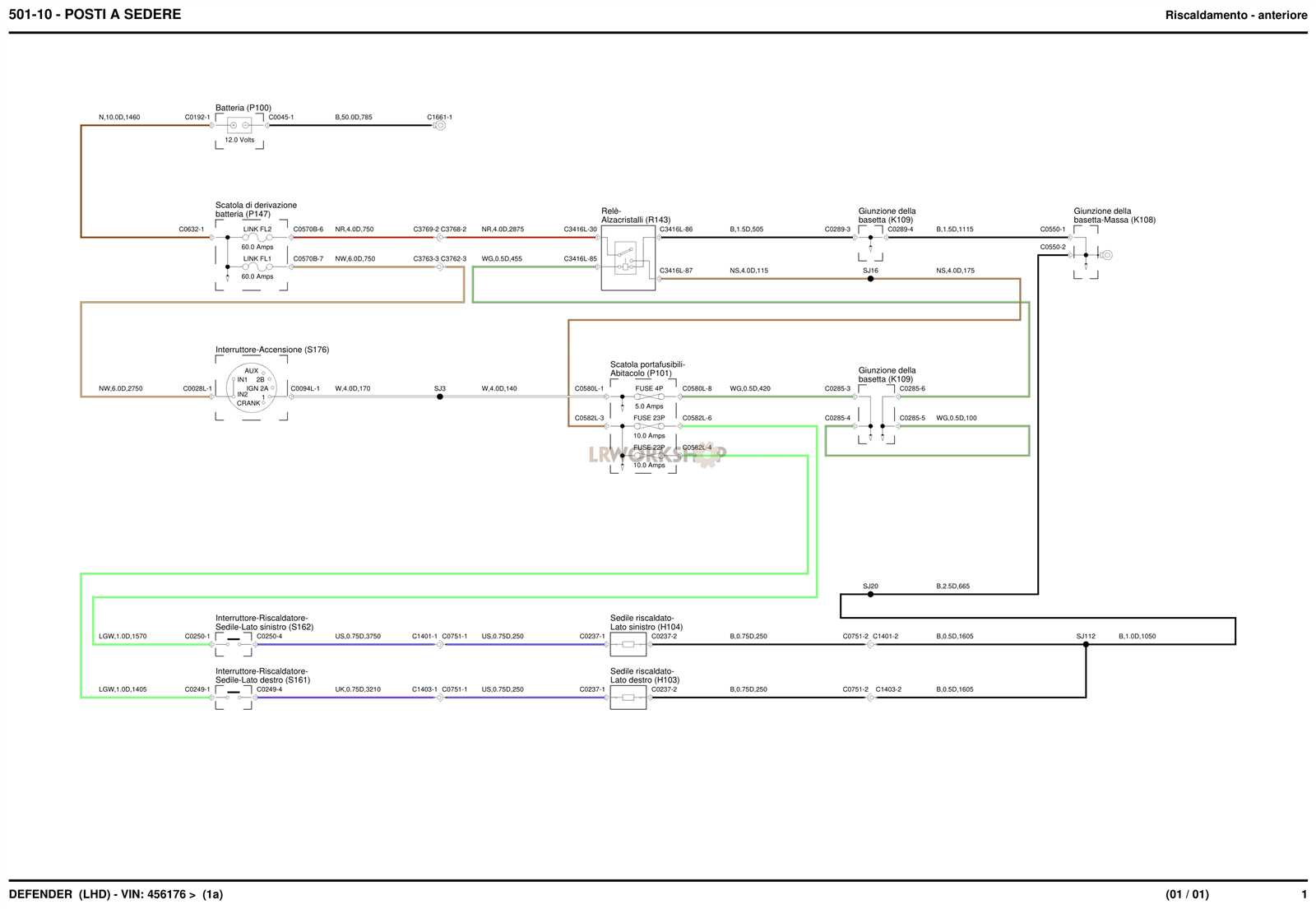Select the ring terminal symbol at C1661-1
This screenshot has width=1316, height=909.
pos(440,126)
